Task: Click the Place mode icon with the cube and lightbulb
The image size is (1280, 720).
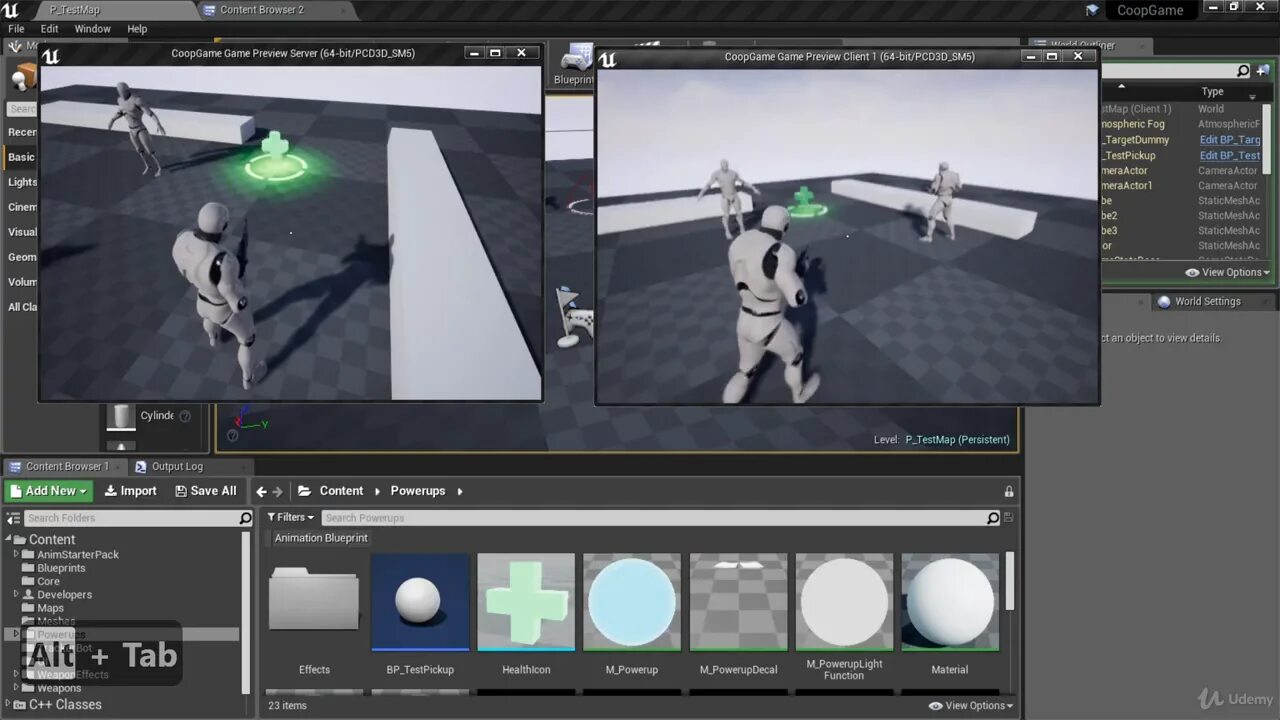Action: (x=22, y=77)
